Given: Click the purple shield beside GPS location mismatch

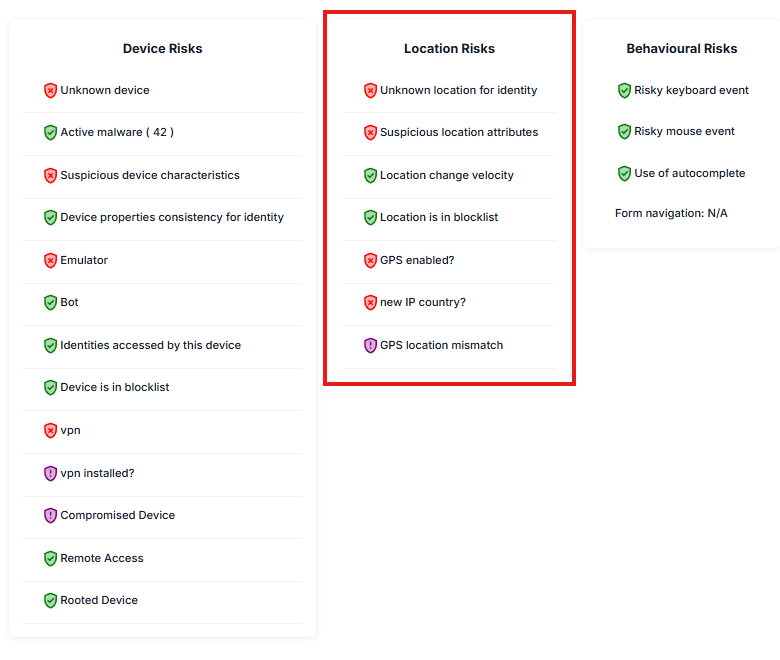Looking at the screenshot, I should click(x=370, y=345).
